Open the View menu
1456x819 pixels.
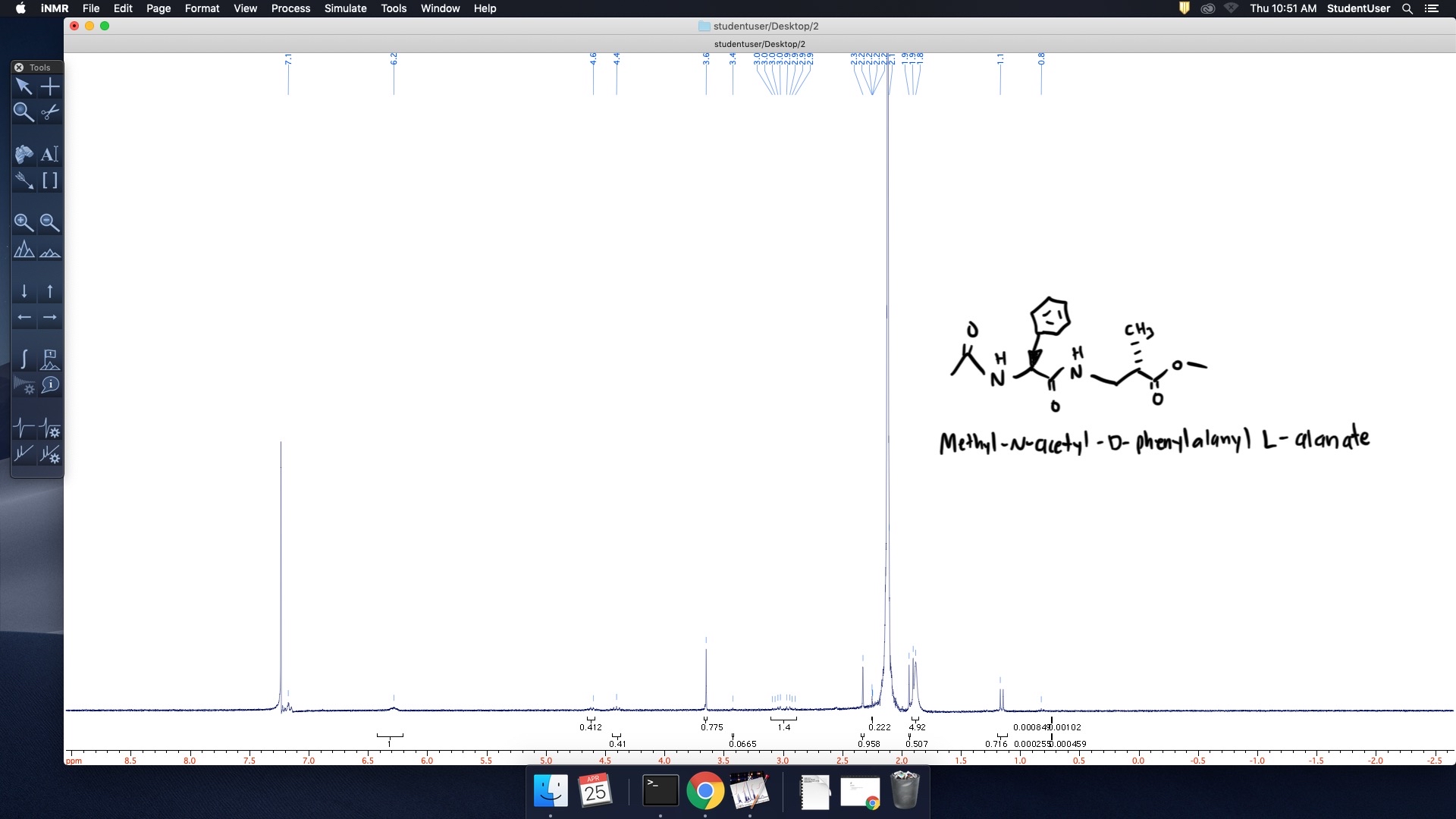tap(245, 8)
